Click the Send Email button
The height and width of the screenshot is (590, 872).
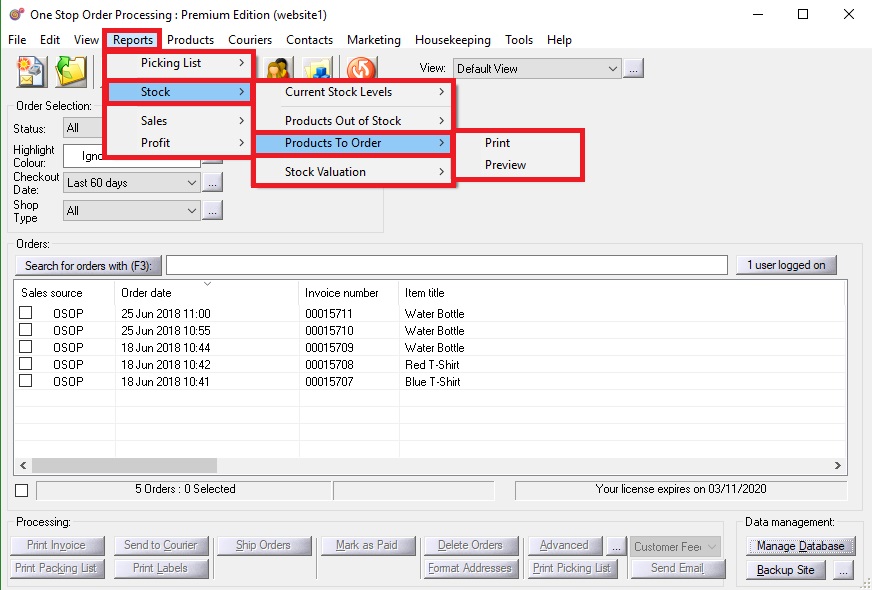(677, 568)
